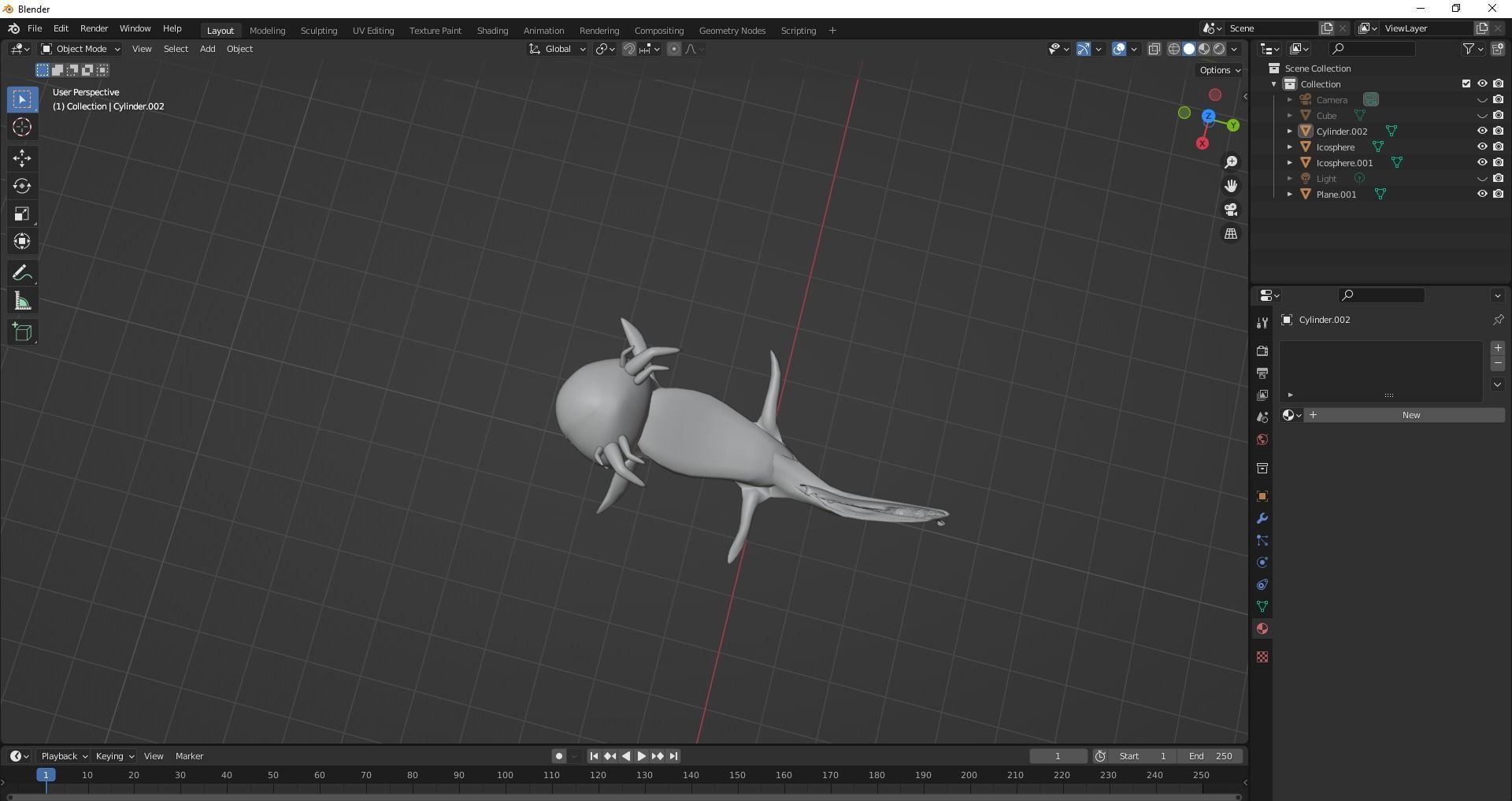Add a material slot with plus button
This screenshot has width=1512, height=801.
click(1498, 348)
